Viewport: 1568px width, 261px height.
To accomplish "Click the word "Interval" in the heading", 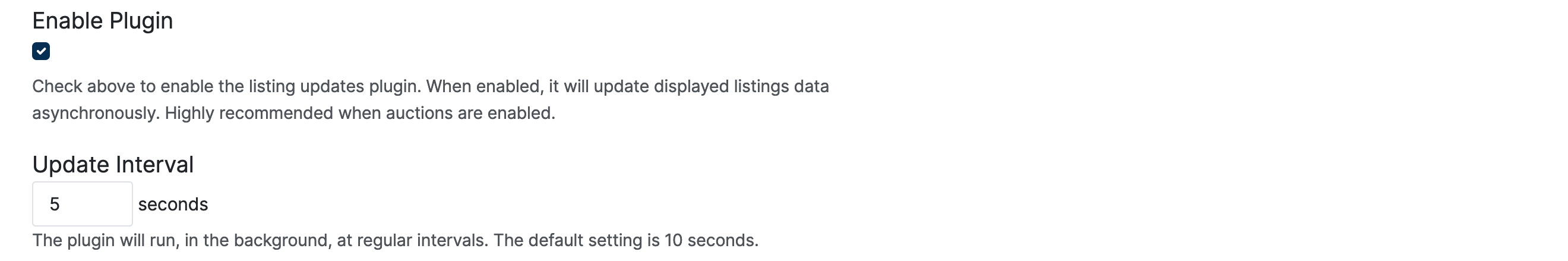I will (x=154, y=165).
